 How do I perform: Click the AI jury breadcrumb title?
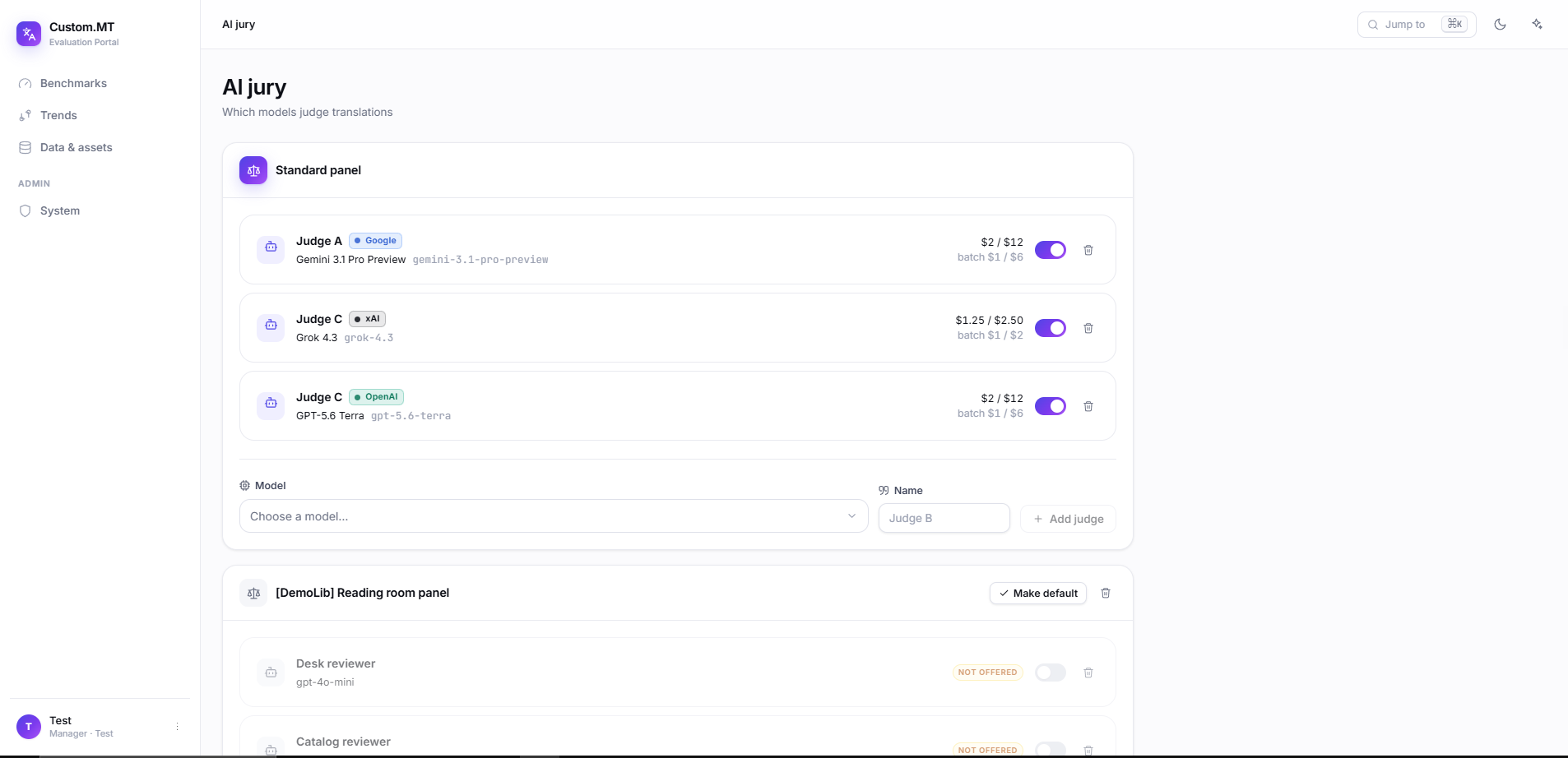[x=239, y=25]
